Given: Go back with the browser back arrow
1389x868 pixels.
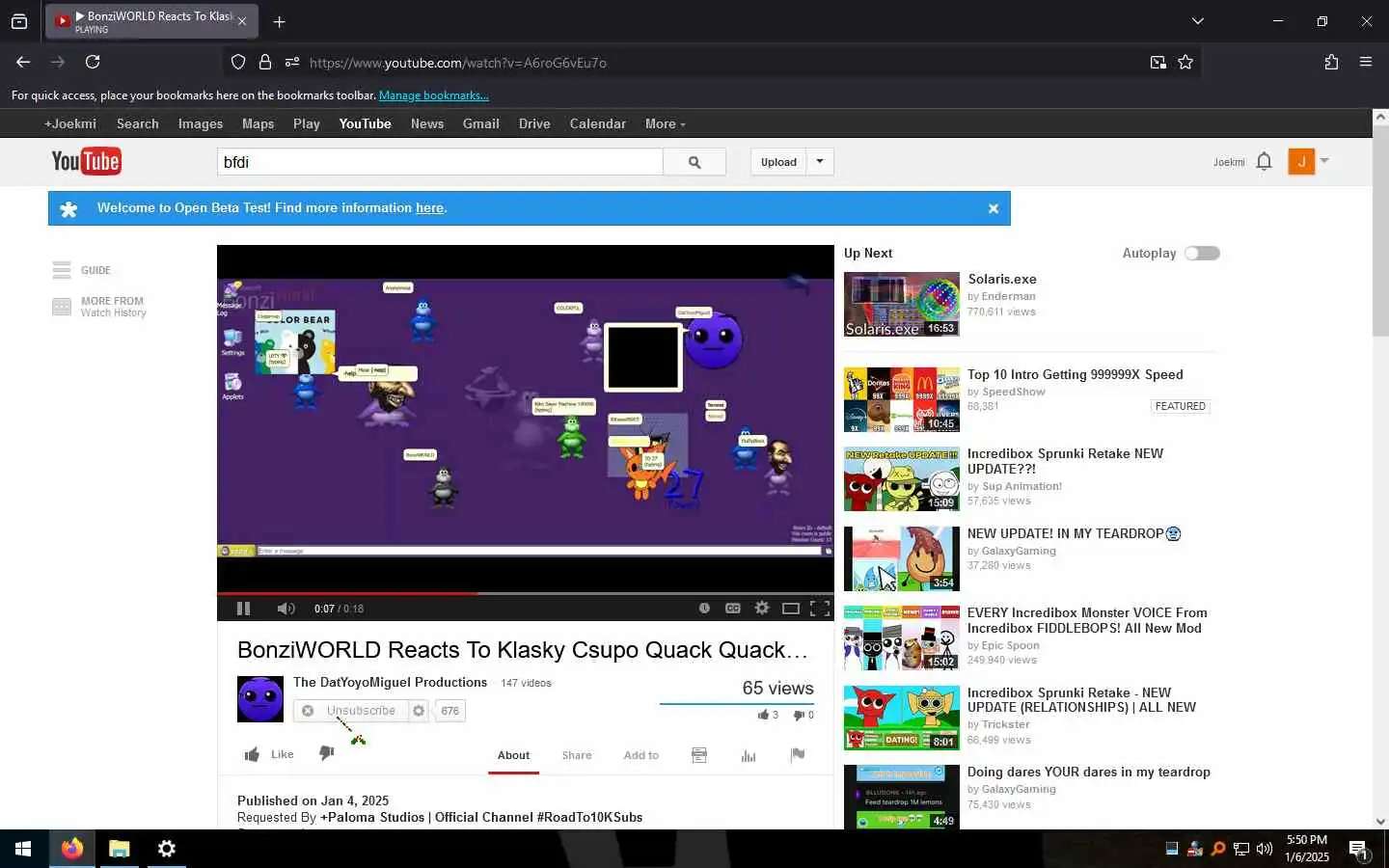Looking at the screenshot, I should (x=23, y=62).
